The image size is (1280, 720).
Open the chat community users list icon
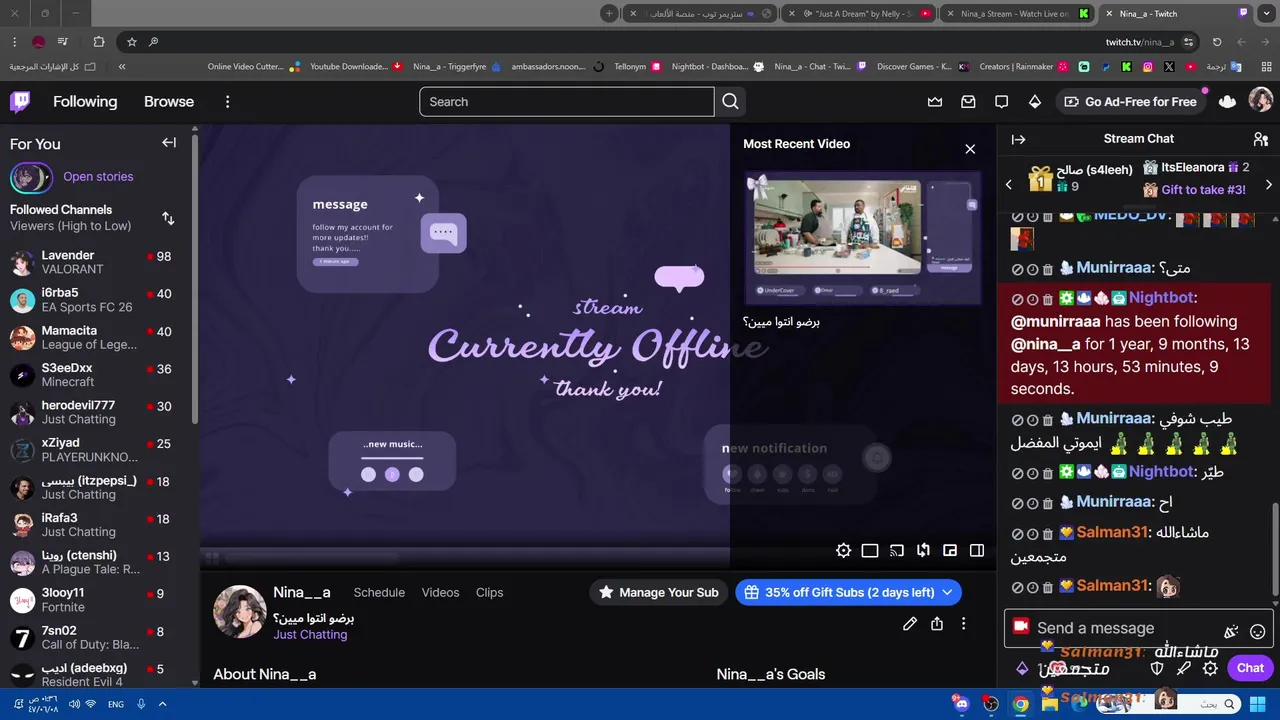[x=1260, y=139]
